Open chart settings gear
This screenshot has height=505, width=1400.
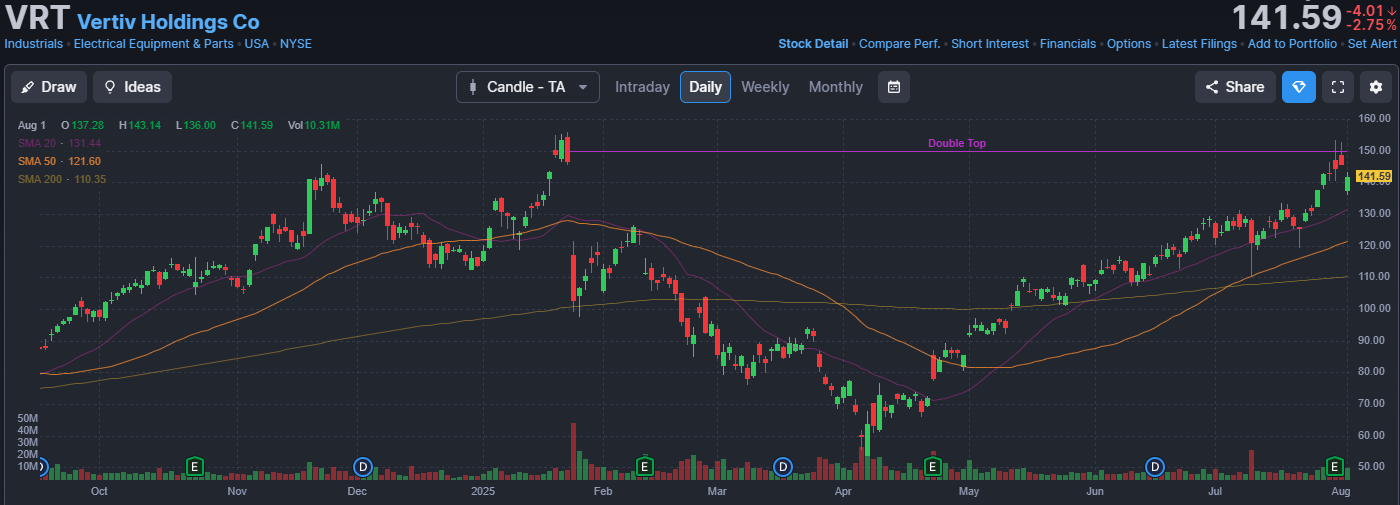click(x=1376, y=87)
